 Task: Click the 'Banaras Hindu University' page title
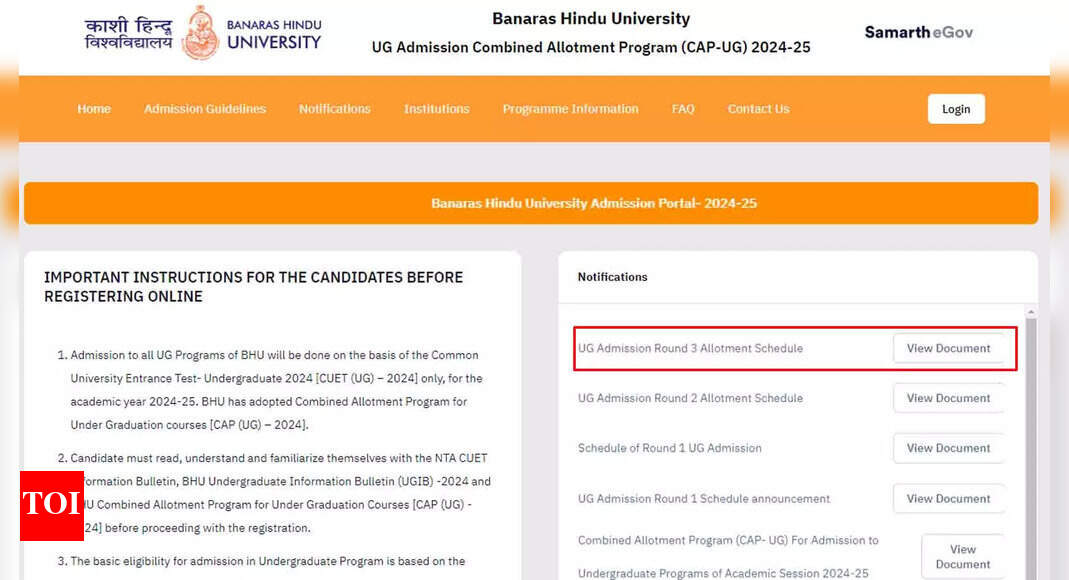(591, 18)
